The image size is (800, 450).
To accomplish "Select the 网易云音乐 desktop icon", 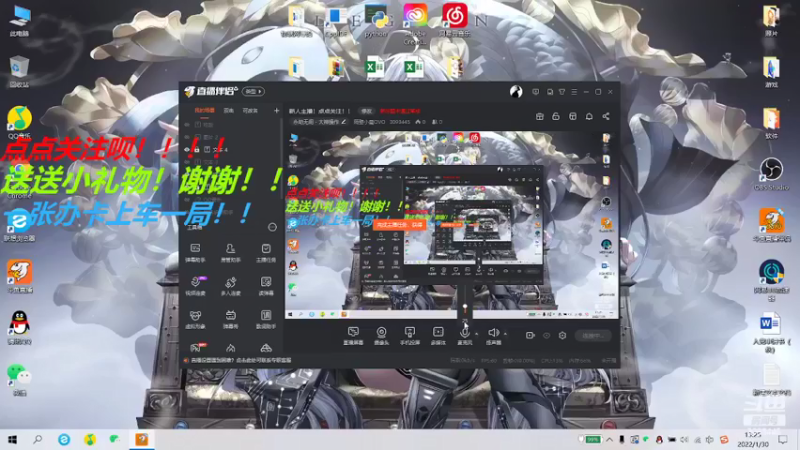I will point(455,20).
